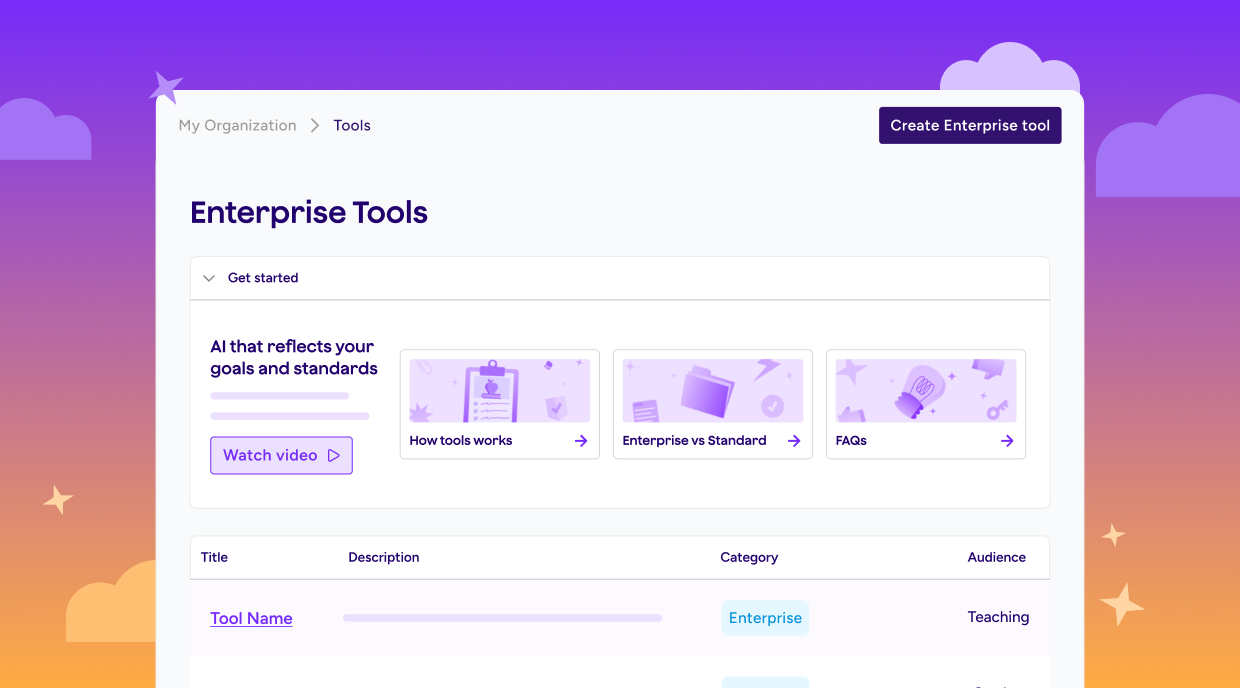The width and height of the screenshot is (1240, 688).
Task: Click the arrow on How tools works card
Action: click(581, 440)
